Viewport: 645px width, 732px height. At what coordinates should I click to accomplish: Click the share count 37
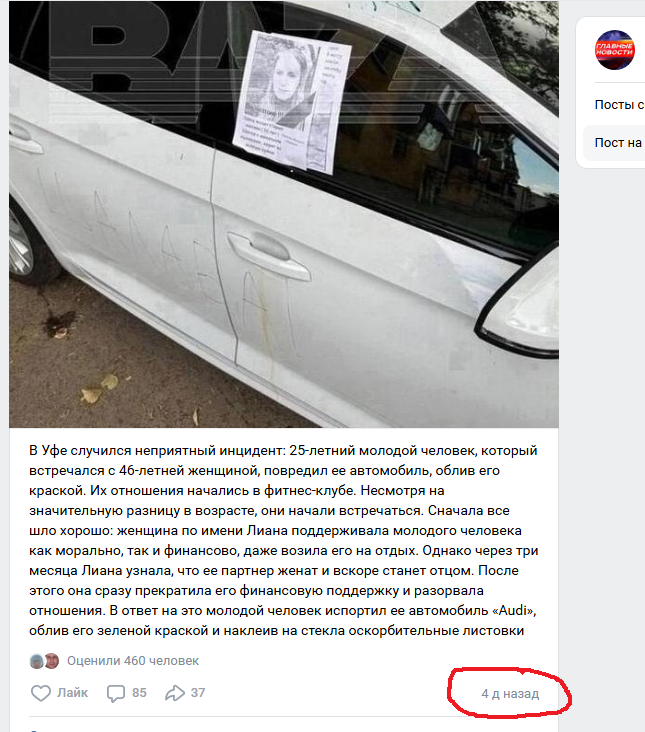pyautogui.click(x=198, y=693)
